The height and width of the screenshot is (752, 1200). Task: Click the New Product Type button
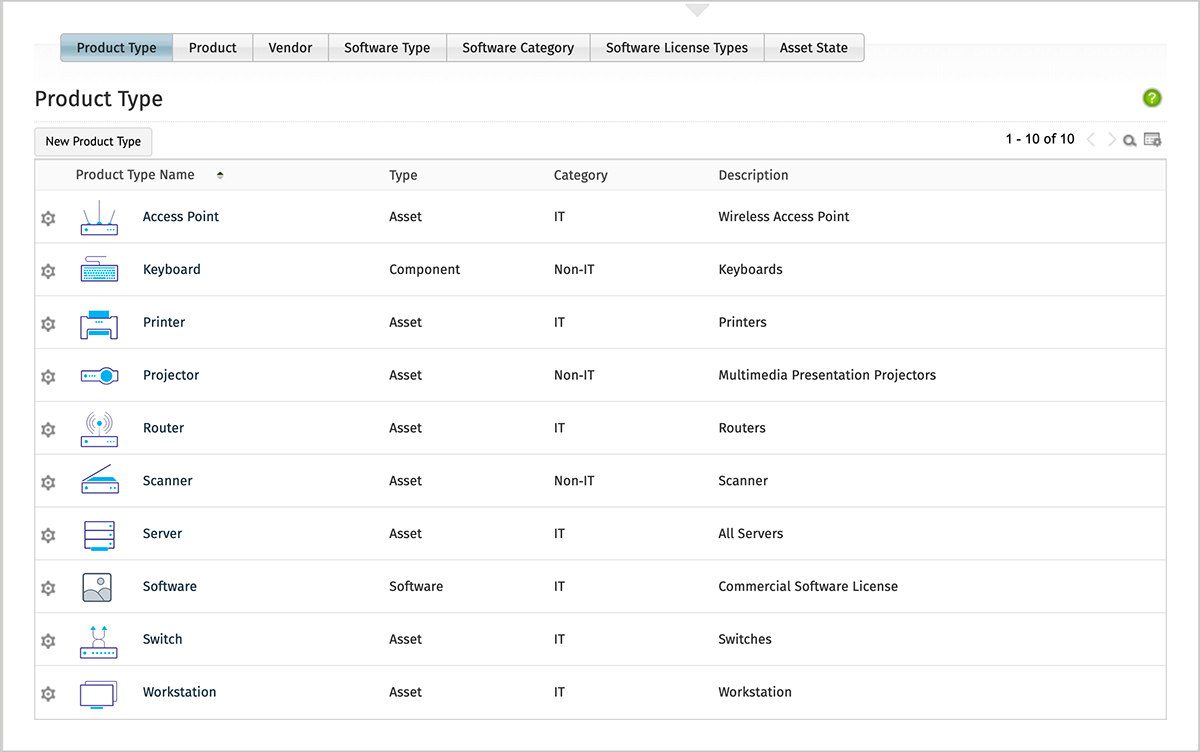(93, 141)
